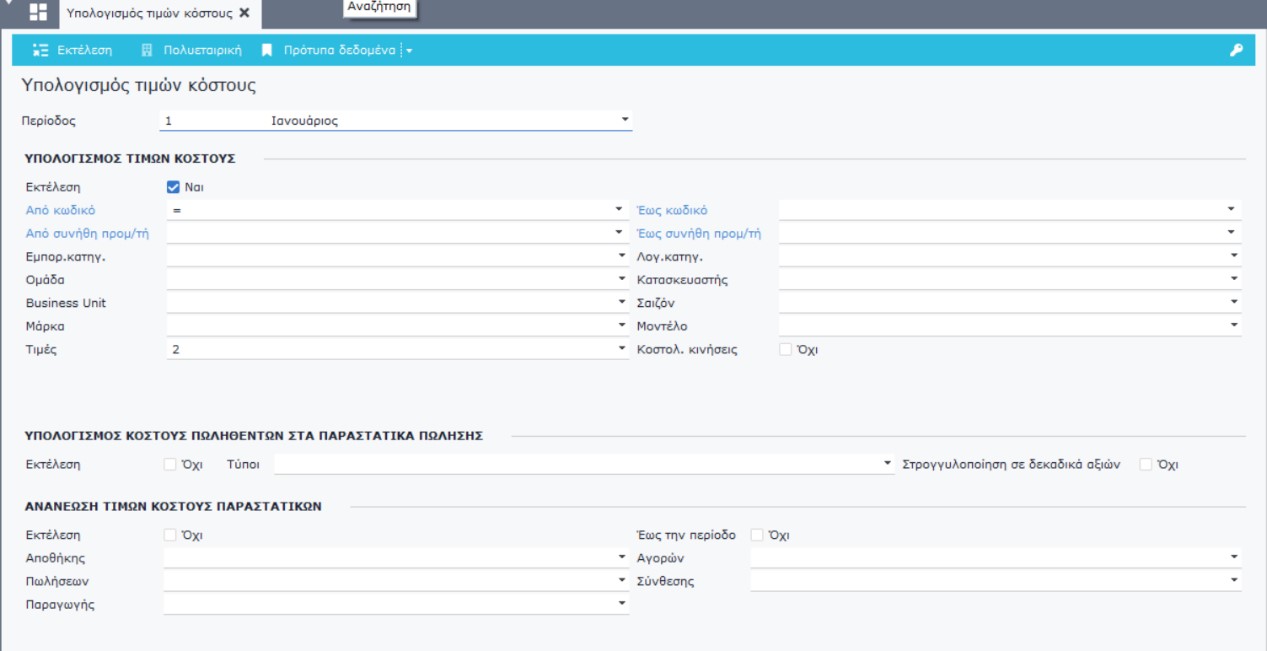Viewport: 1267px width, 651px height.
Task: Select the Υπολογισμός τιμών κόστους tab
Action: pyautogui.click(x=150, y=13)
